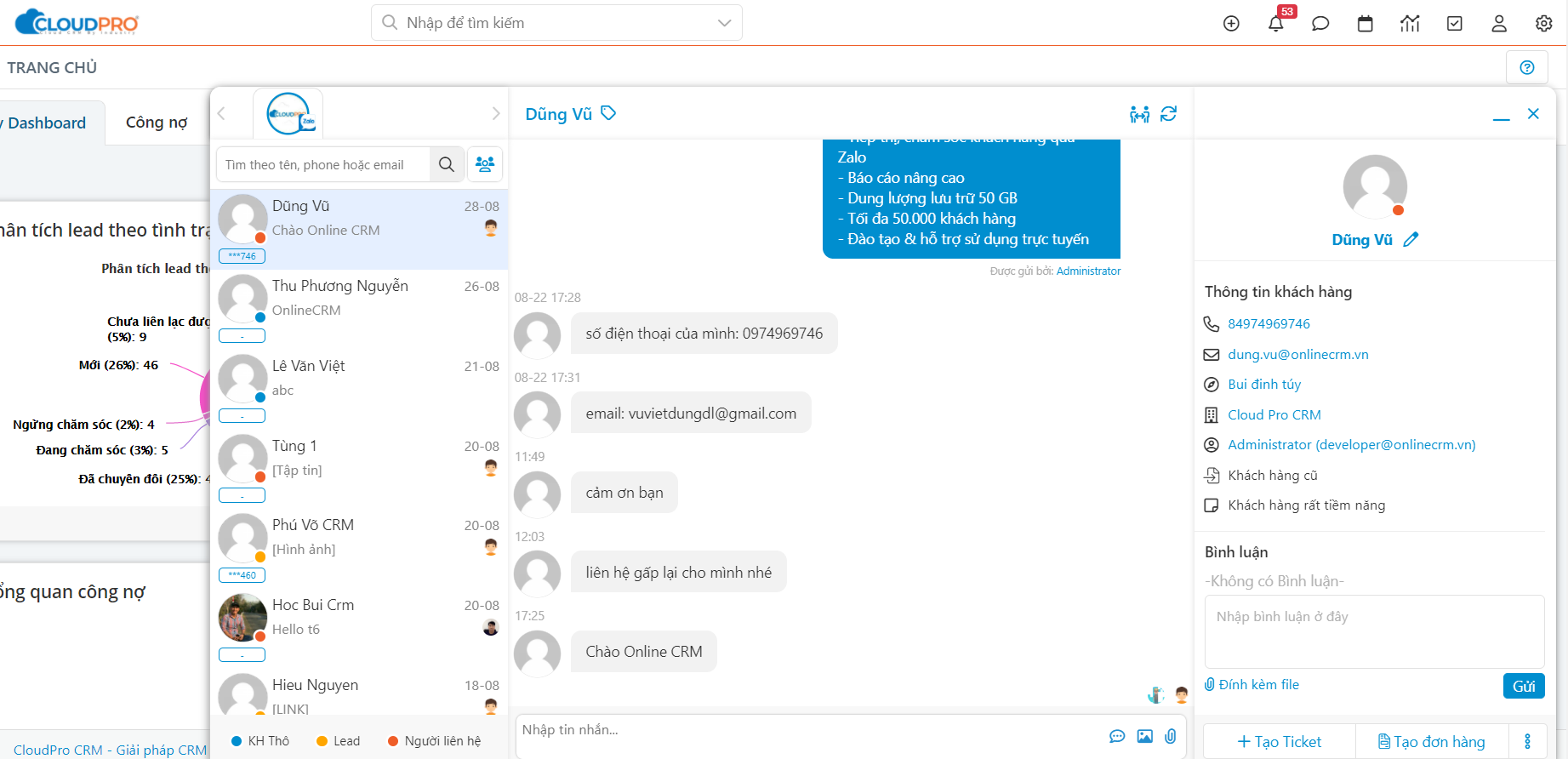Image resolution: width=1568 pixels, height=759 pixels.
Task: Select the Zalo CloudPro channel tab
Action: 288,113
